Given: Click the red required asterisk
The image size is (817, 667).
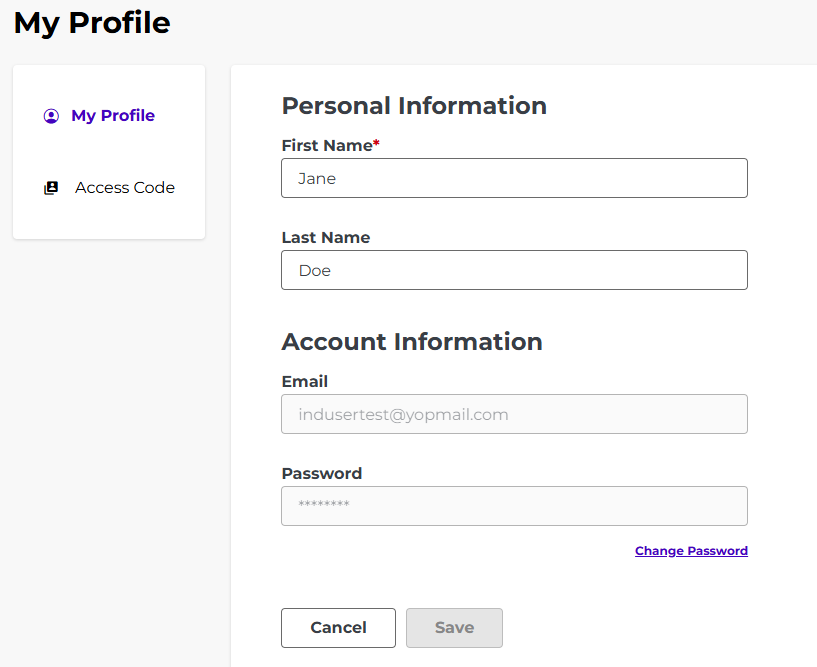Looking at the screenshot, I should coord(376,142).
